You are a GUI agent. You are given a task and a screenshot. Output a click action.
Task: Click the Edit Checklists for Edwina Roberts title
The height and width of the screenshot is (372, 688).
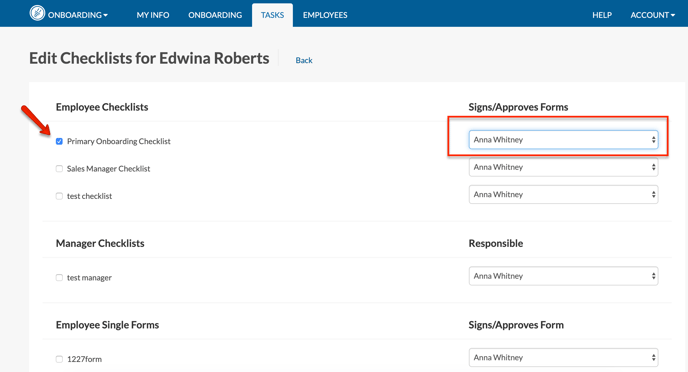[149, 58]
